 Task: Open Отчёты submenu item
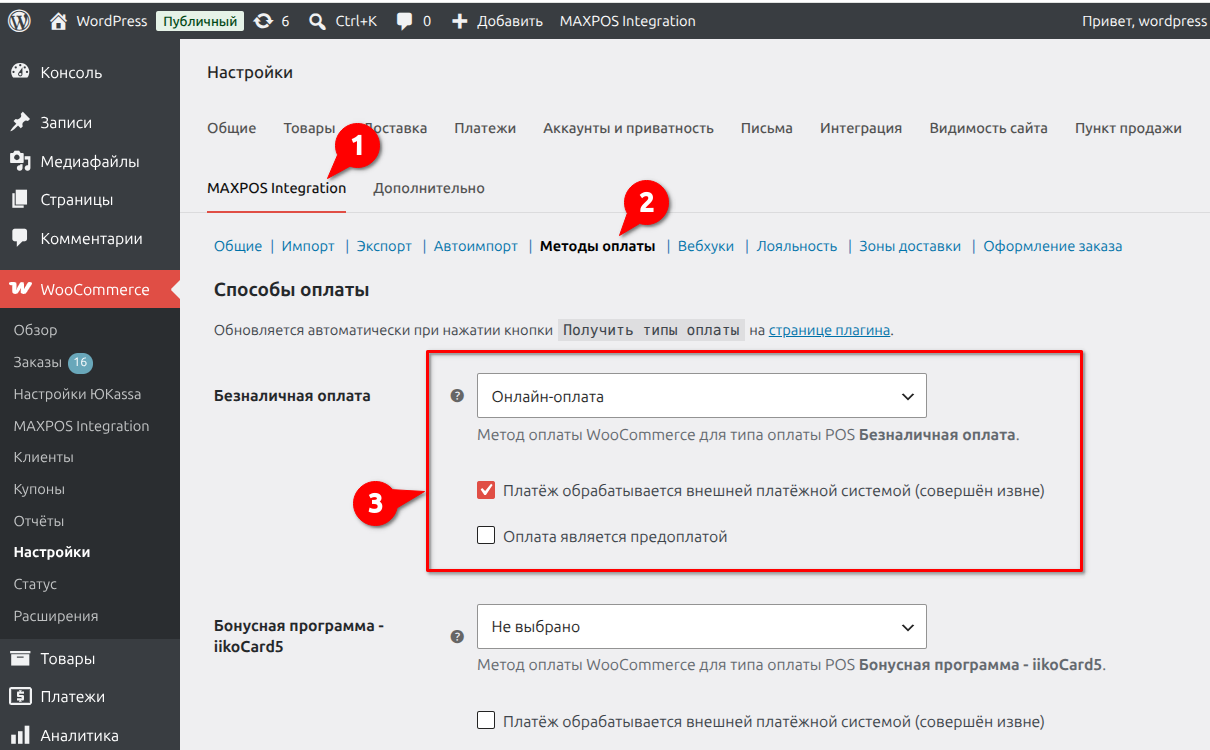click(x=39, y=521)
